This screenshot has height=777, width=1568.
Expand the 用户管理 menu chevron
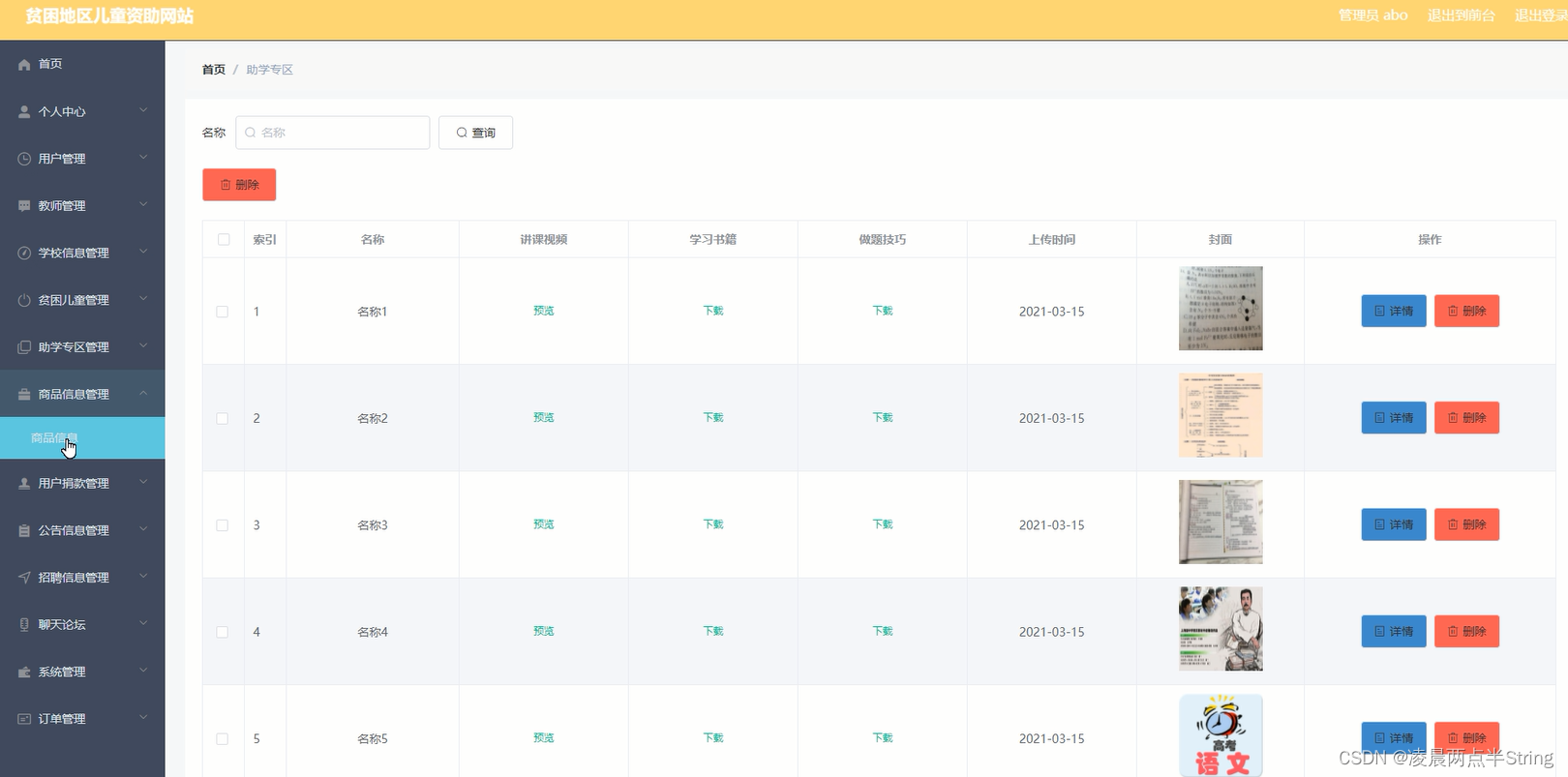[143, 157]
